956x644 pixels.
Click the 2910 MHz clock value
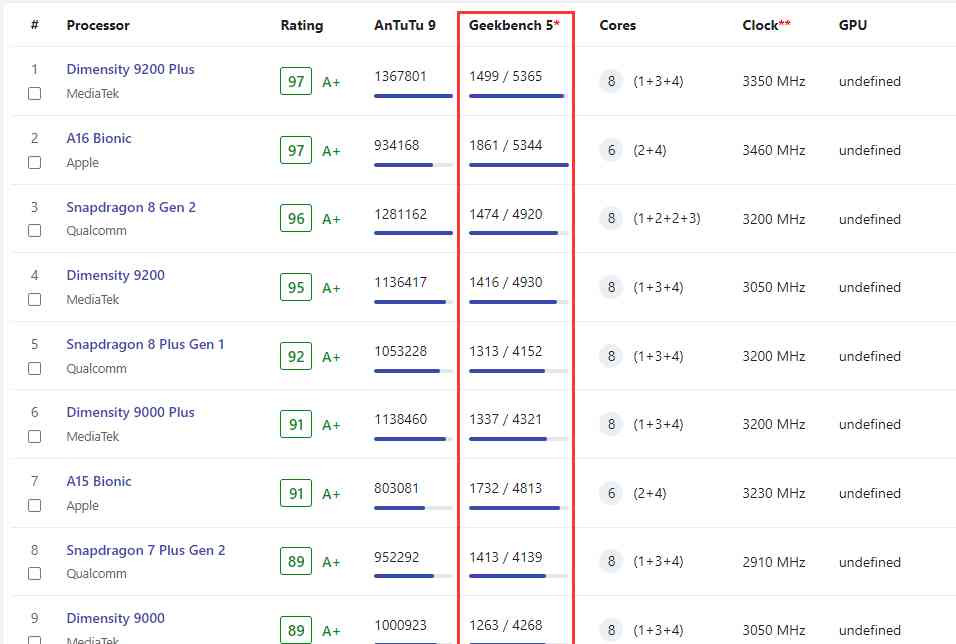(774, 562)
